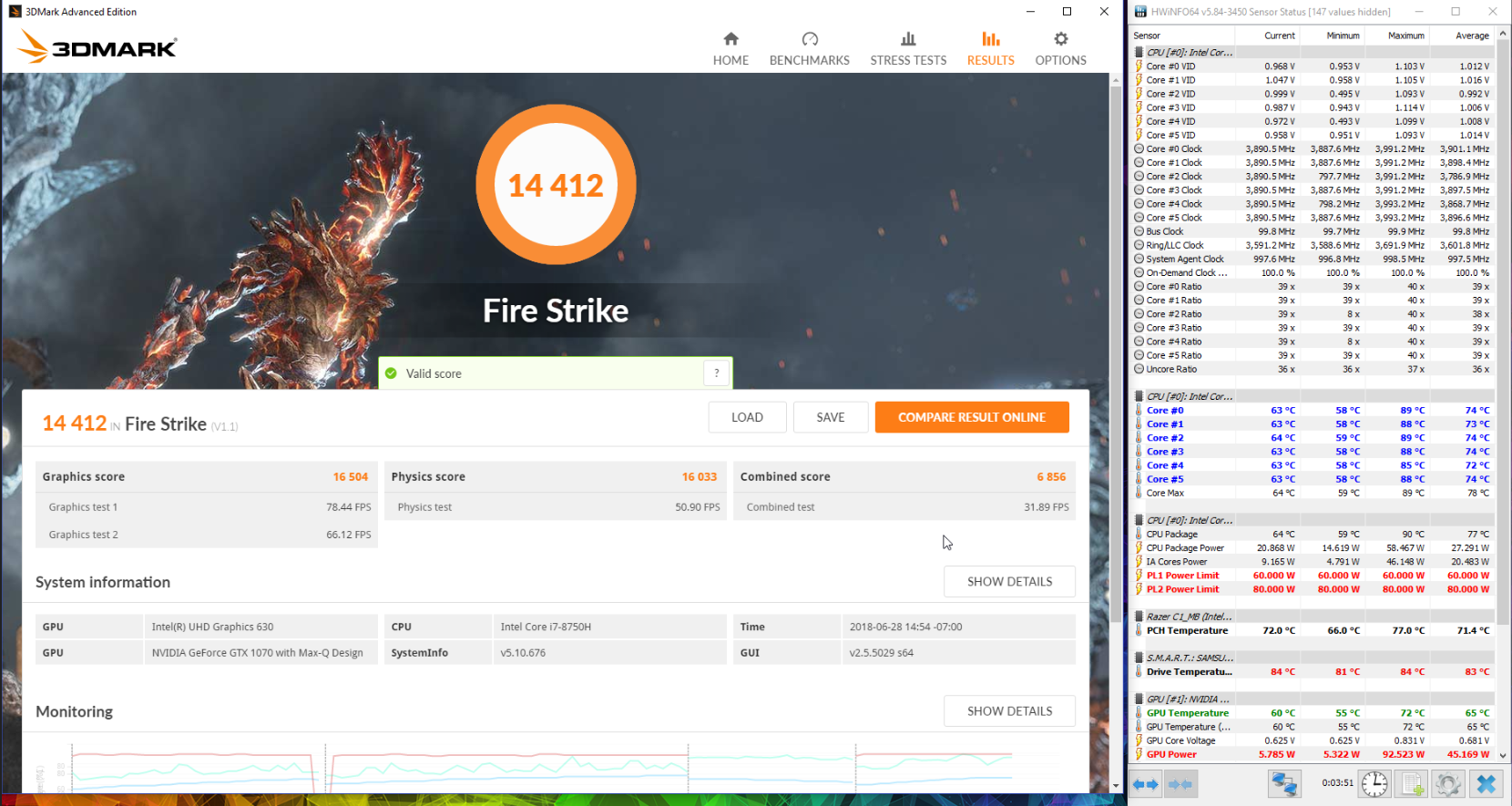Click the SAVE result button
Screen dimensions: 1512x806
(x=831, y=417)
